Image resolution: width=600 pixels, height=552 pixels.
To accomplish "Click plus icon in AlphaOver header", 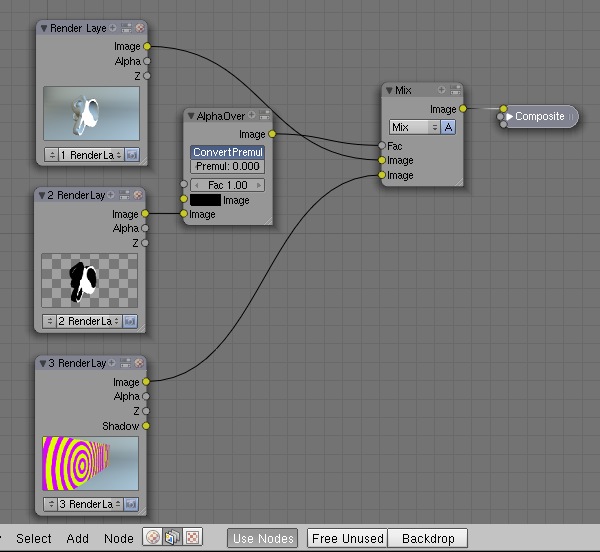I will (251, 114).
